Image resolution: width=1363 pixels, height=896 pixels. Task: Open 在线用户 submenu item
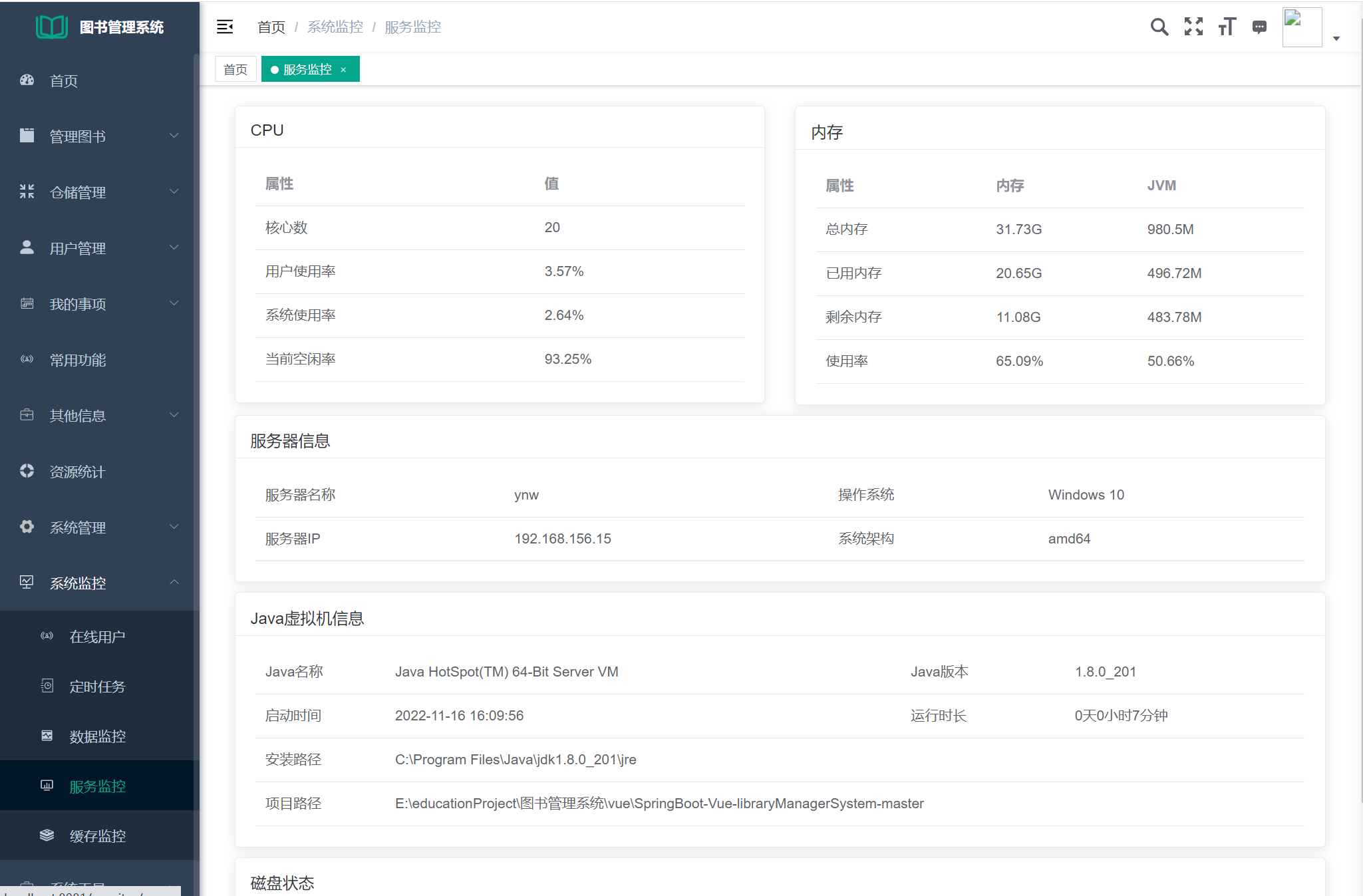pyautogui.click(x=97, y=637)
